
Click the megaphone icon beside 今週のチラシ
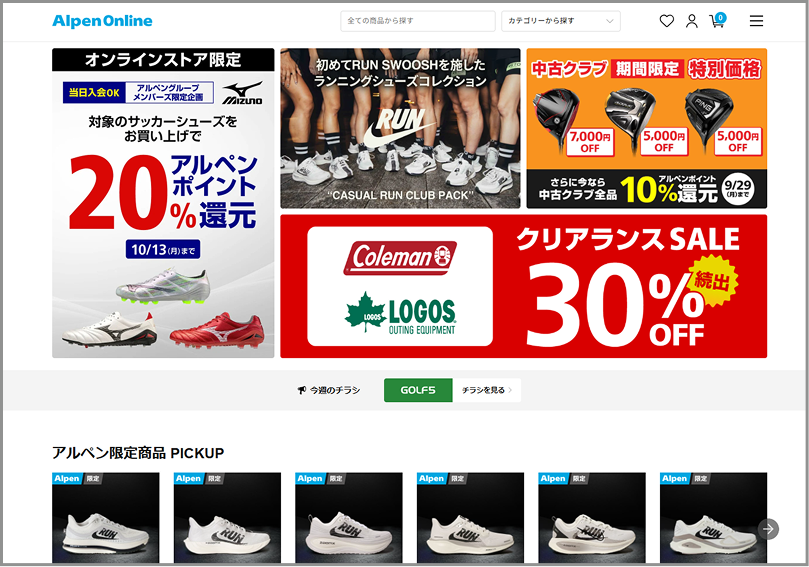click(302, 391)
